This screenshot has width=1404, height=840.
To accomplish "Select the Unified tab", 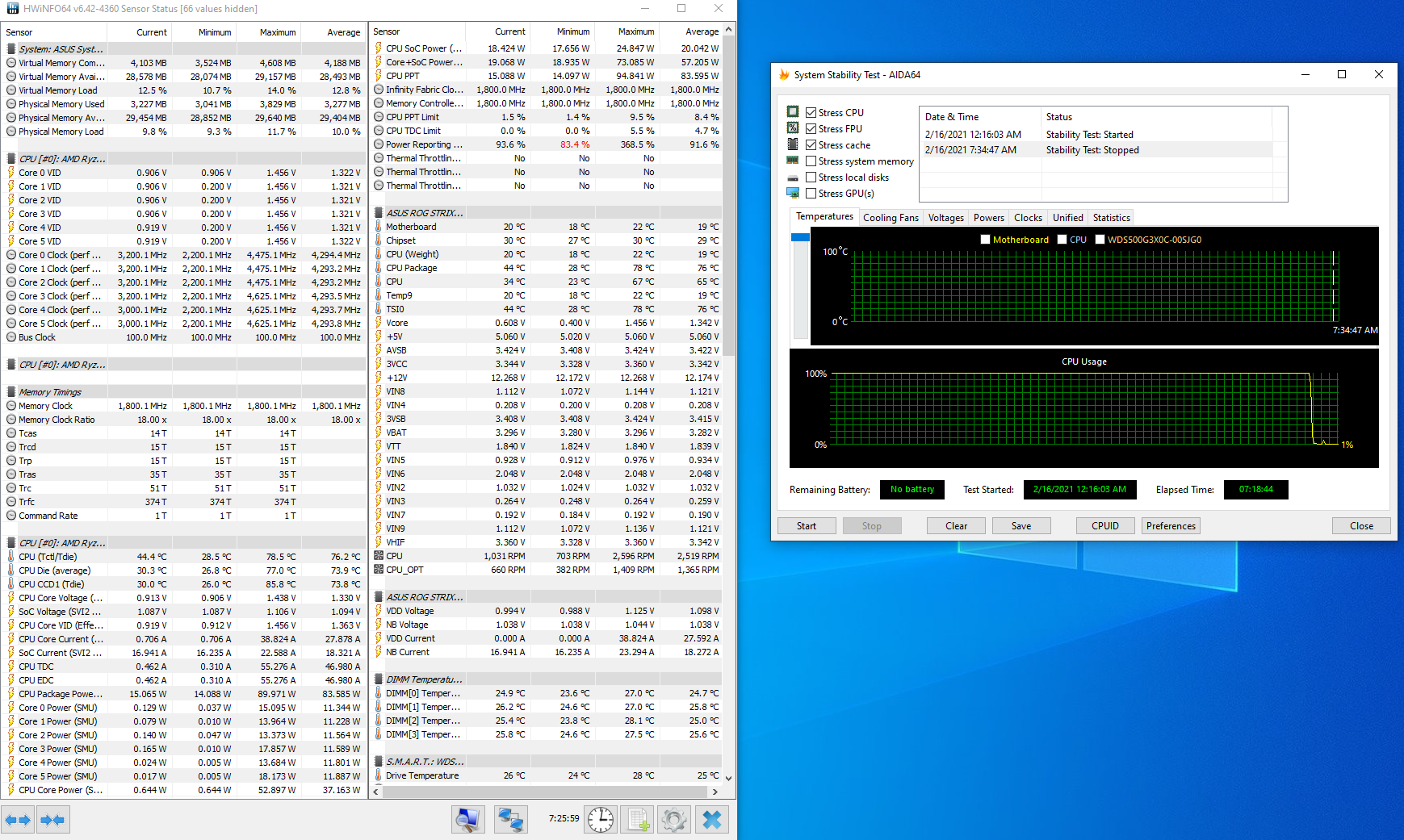I will click(x=1067, y=218).
